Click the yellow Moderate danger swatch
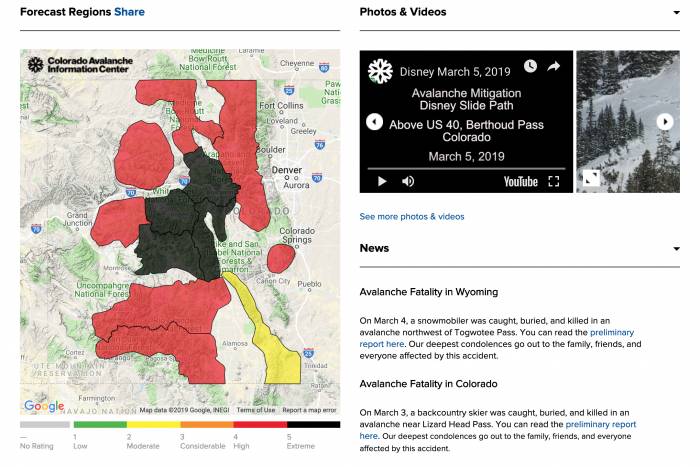 (154, 425)
